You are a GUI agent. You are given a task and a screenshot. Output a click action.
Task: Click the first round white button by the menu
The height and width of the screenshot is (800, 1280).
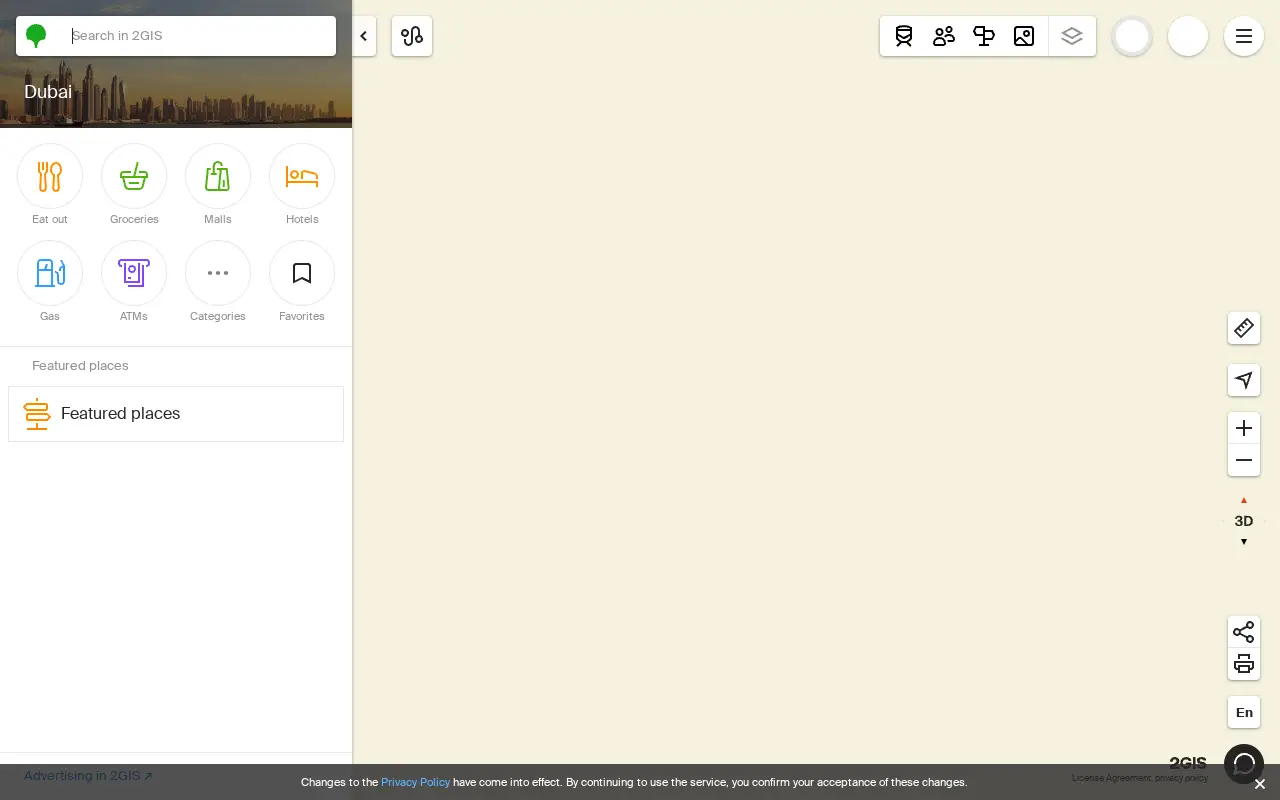click(1132, 36)
